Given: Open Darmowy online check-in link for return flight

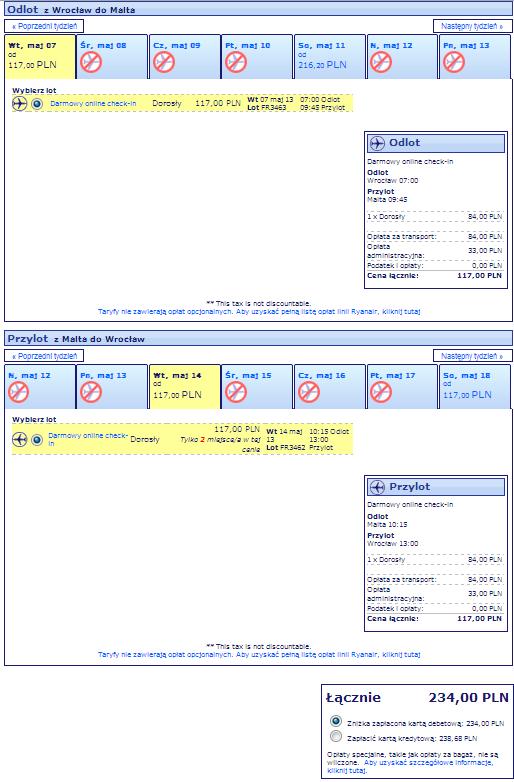Looking at the screenshot, I should pos(88,439).
